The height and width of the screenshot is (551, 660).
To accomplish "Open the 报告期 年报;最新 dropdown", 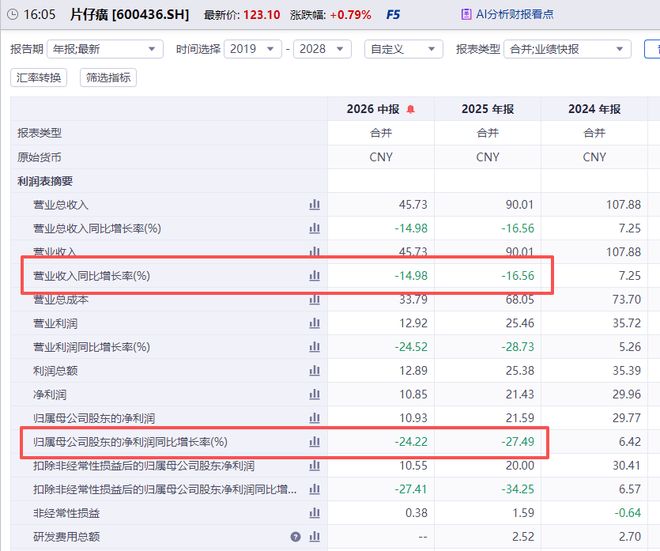I will 105,49.
